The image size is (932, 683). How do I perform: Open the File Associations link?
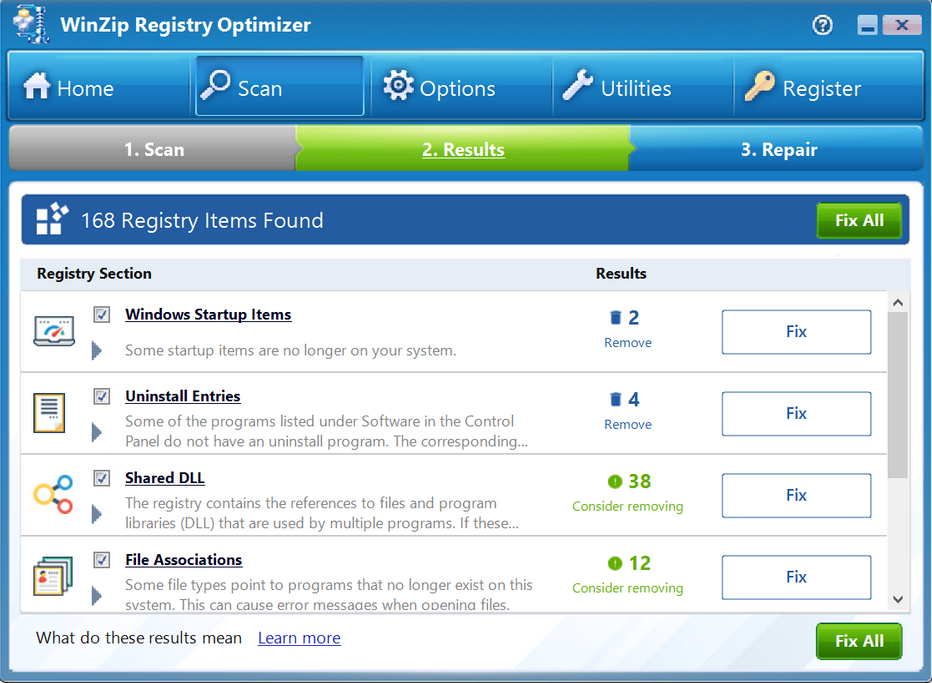[x=183, y=560]
